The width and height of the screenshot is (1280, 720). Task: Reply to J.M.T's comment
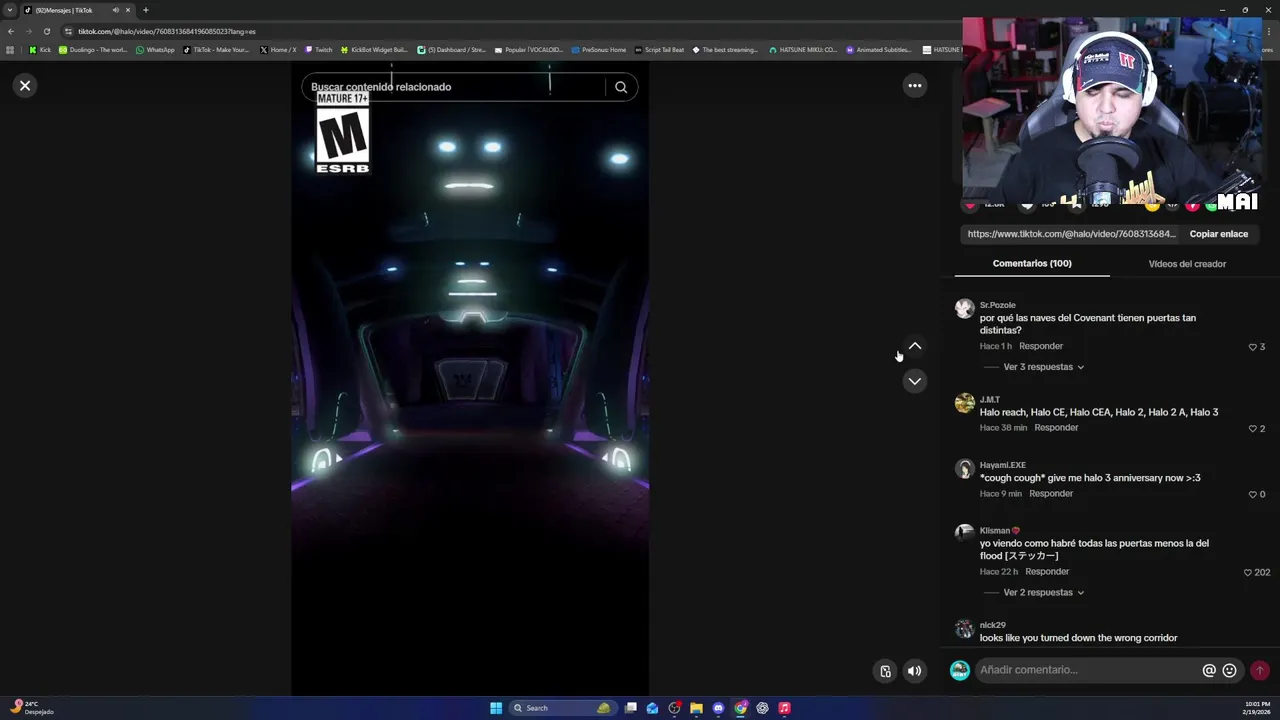[x=1056, y=428]
